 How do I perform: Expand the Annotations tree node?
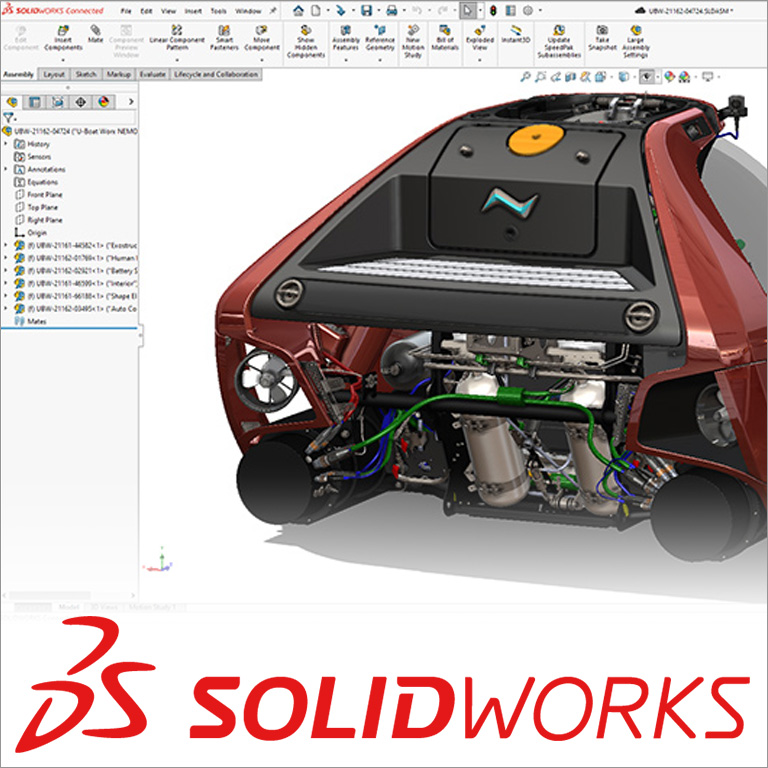coord(6,169)
